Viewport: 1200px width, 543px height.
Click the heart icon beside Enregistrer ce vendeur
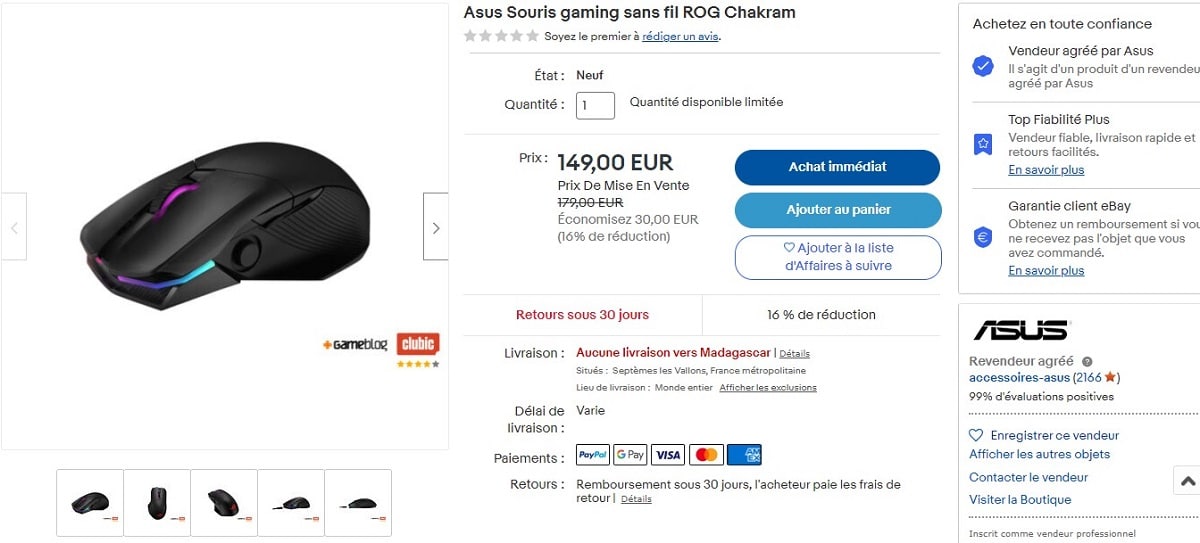pos(976,436)
